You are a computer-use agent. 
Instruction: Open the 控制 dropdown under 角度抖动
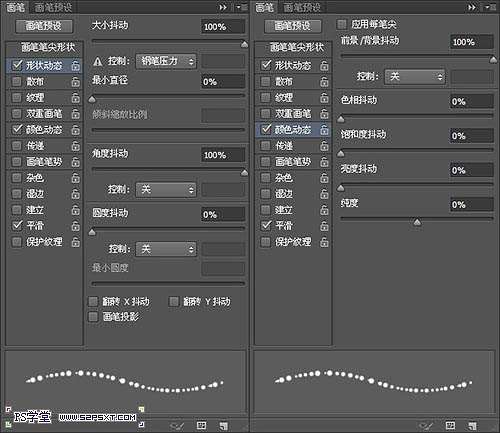166,190
